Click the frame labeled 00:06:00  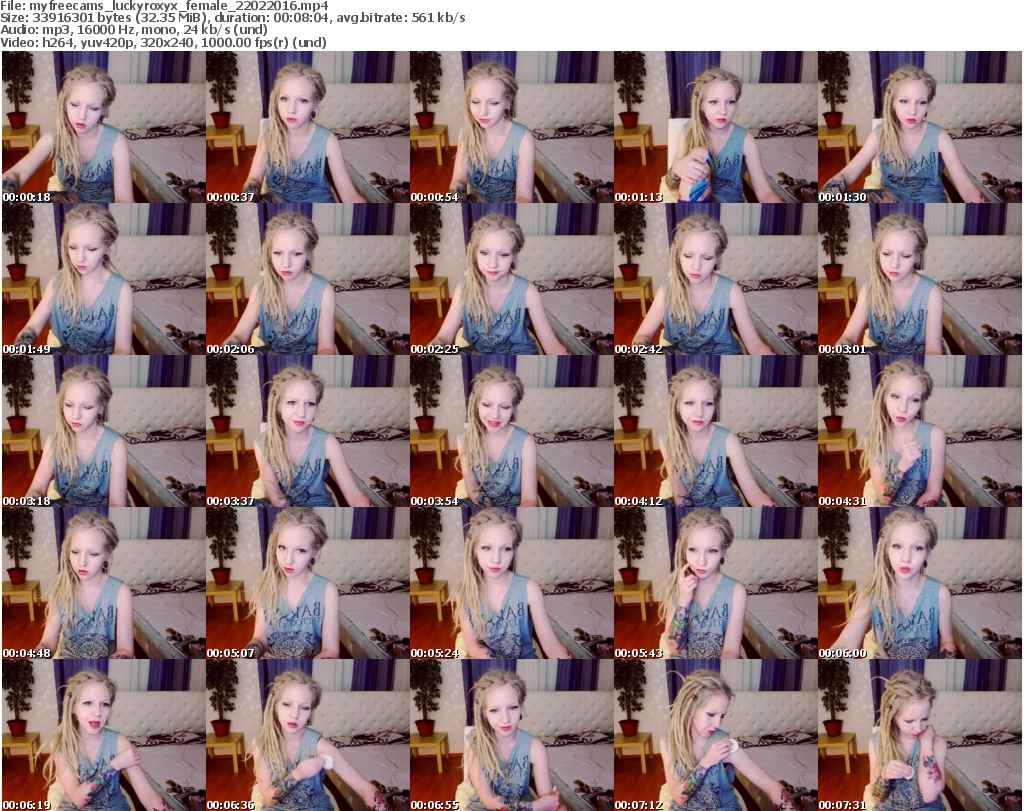[920, 584]
